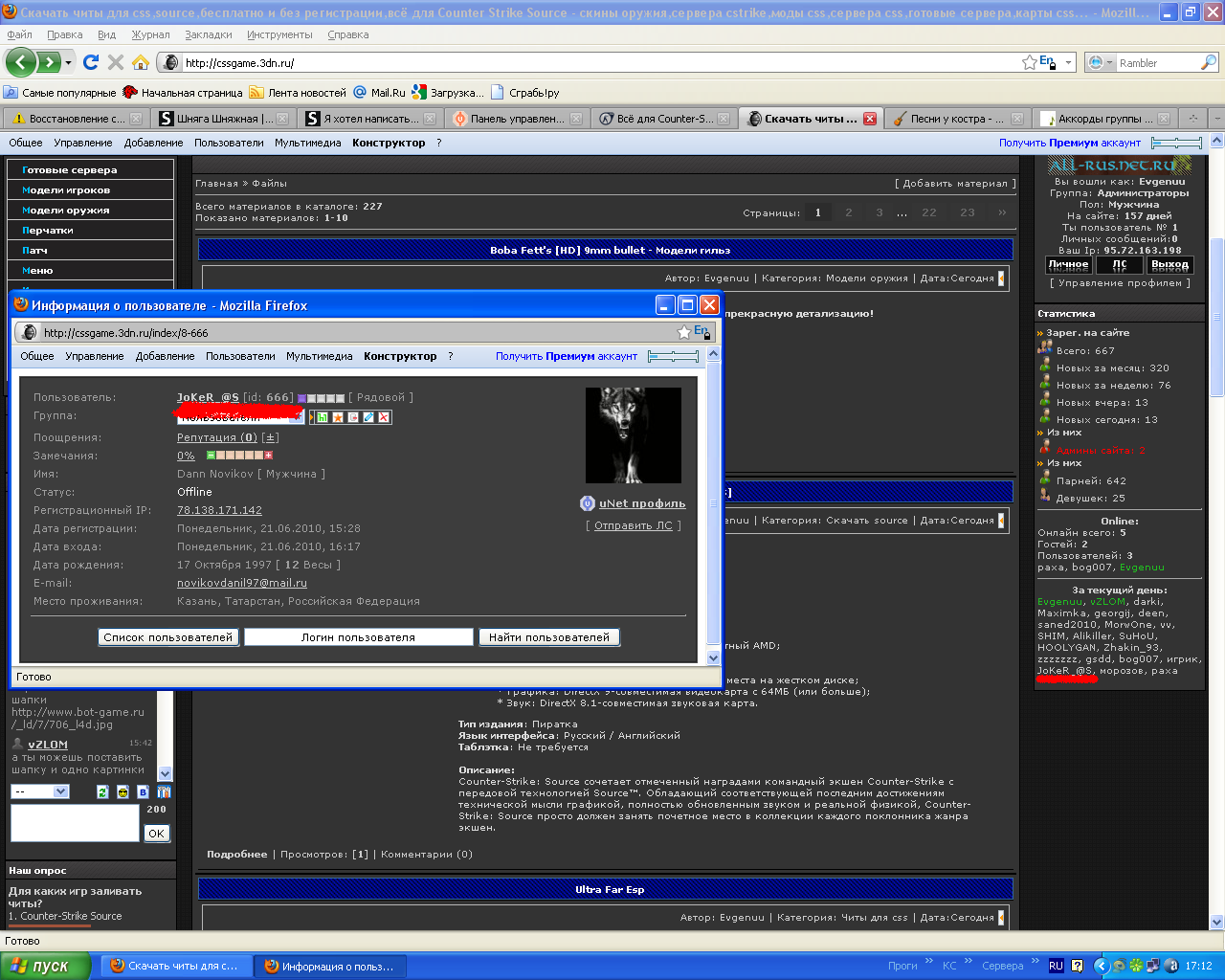Click 'Выход' logout button
This screenshot has height=980, width=1225.
1169,265
